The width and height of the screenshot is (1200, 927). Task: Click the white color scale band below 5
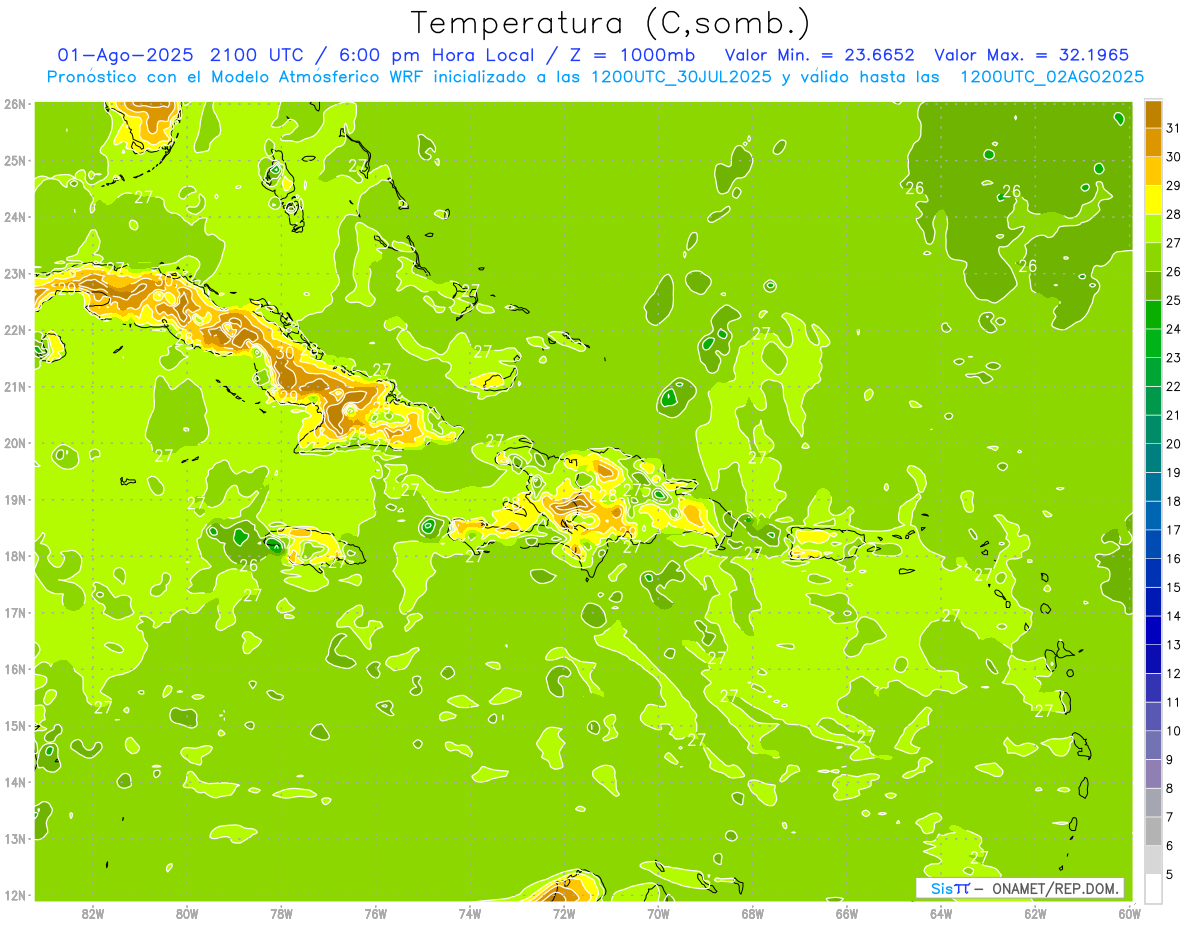[x=1153, y=888]
